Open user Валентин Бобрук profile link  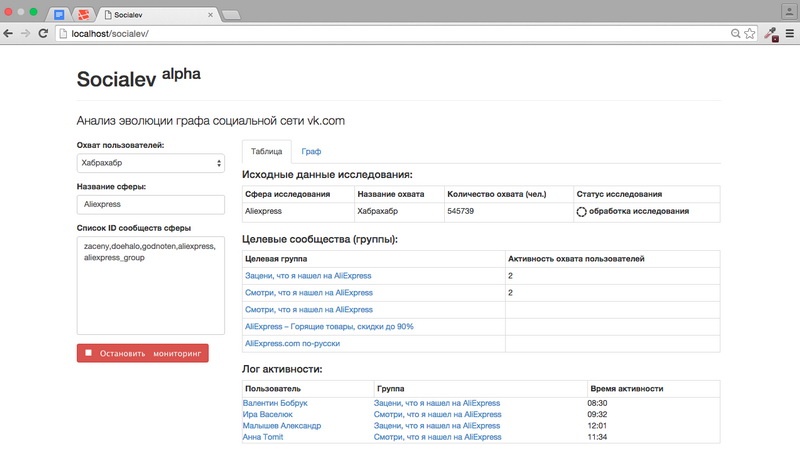tap(275, 403)
